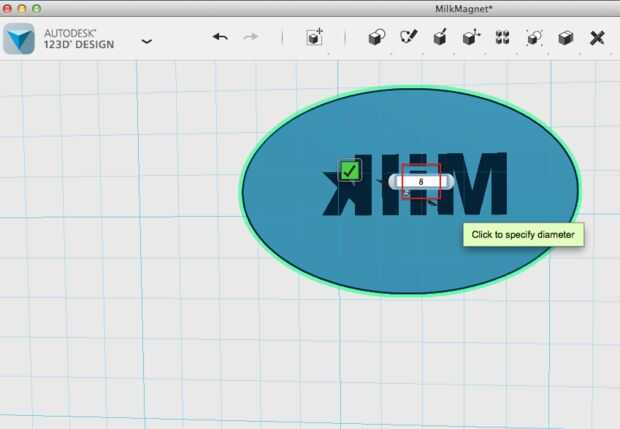Viewport: 620px width, 429px height.
Task: Click the greyed redo arrow
Action: pyautogui.click(x=251, y=37)
